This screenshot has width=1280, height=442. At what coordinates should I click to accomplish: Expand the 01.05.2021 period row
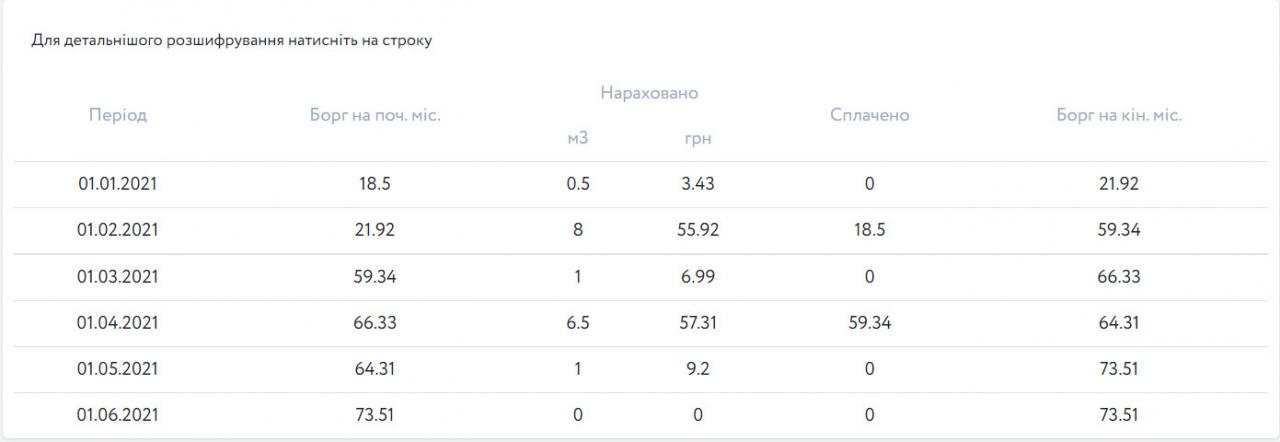118,369
